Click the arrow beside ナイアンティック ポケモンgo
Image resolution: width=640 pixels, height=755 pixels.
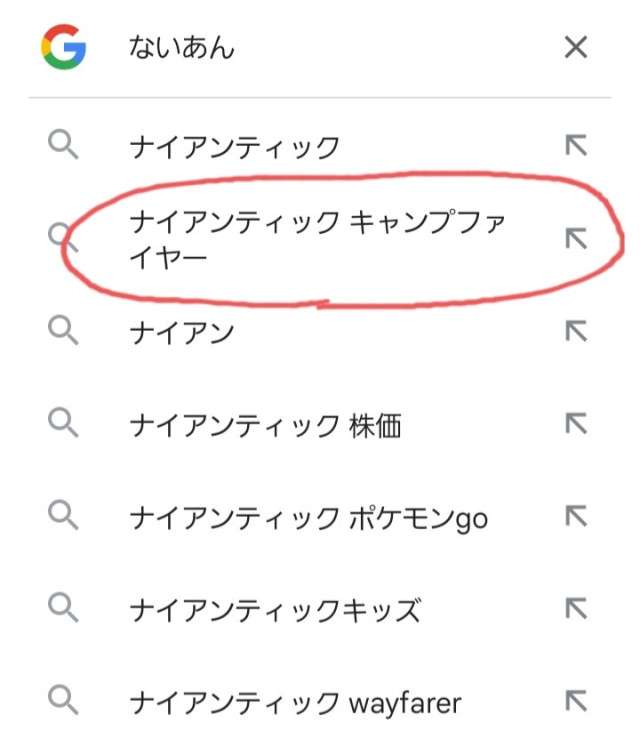[576, 517]
